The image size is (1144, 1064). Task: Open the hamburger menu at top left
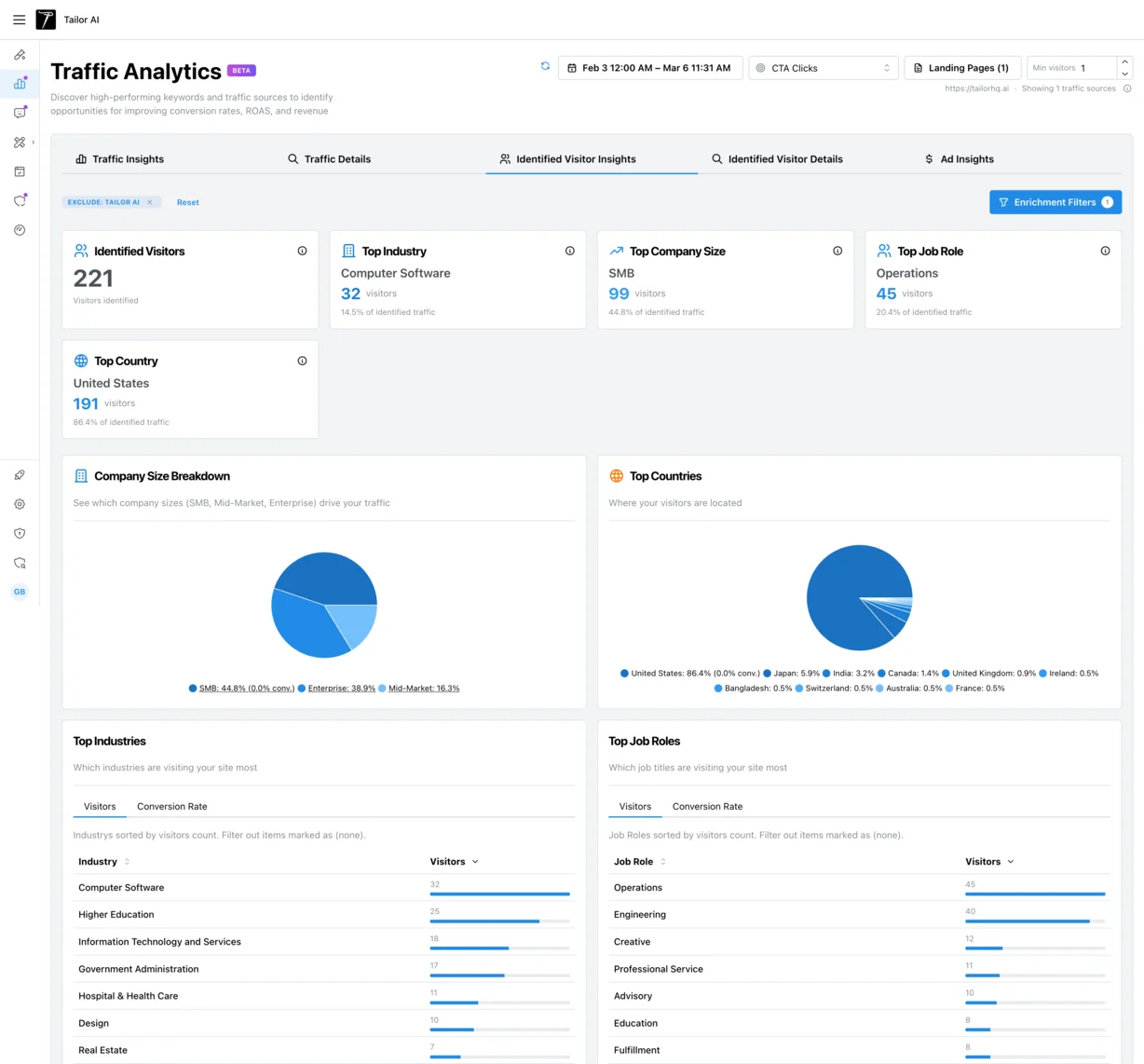click(x=20, y=20)
